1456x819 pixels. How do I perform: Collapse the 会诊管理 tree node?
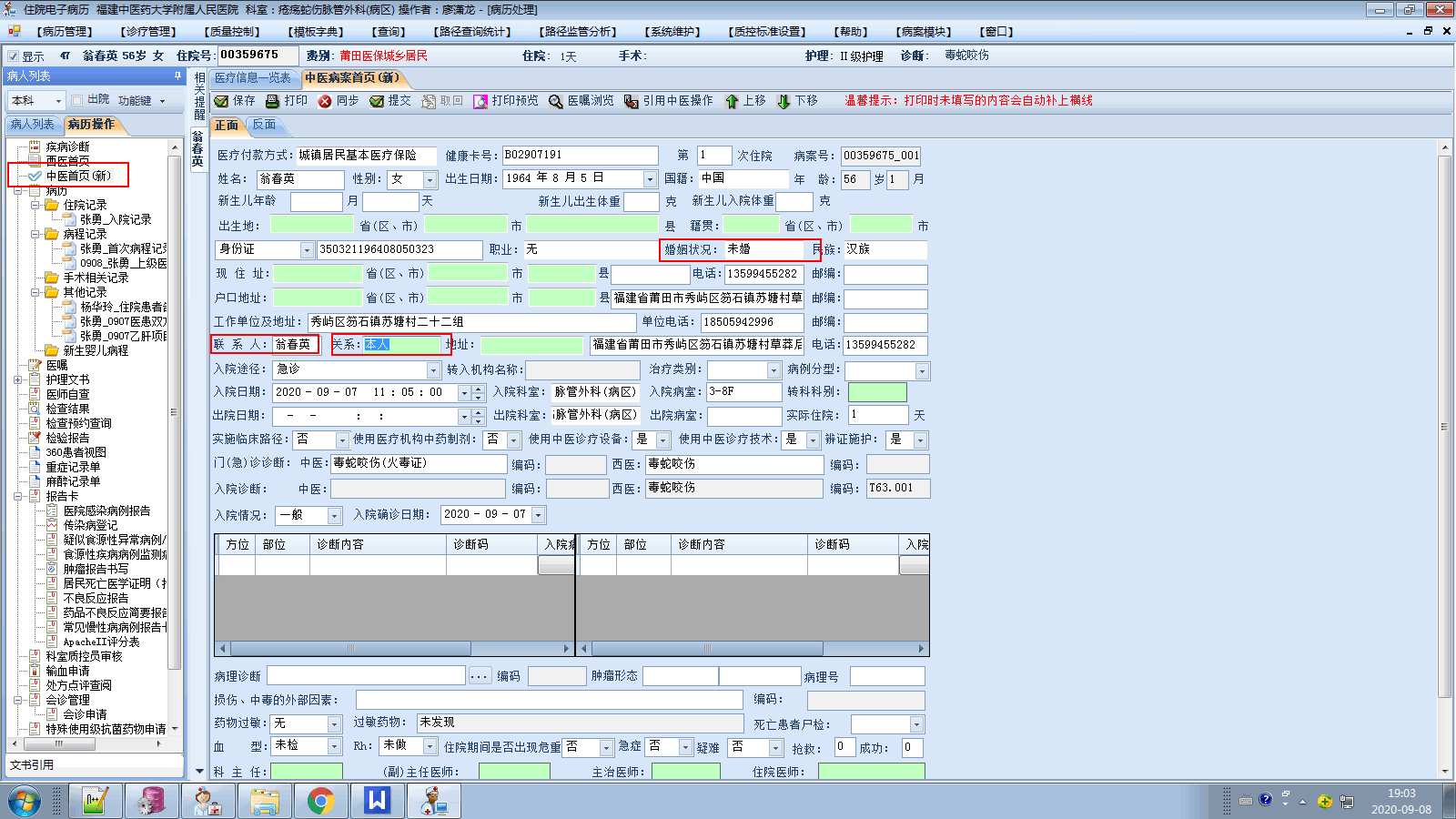[17, 701]
